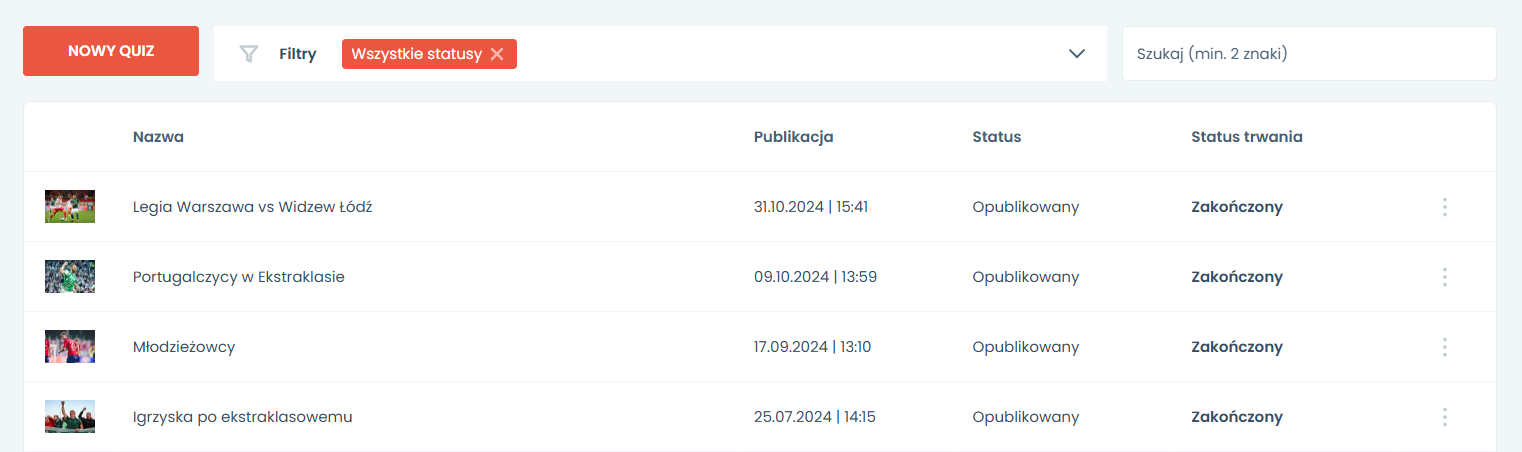Click the funnel filter icon
Viewport: 1522px width, 452px height.
249,54
